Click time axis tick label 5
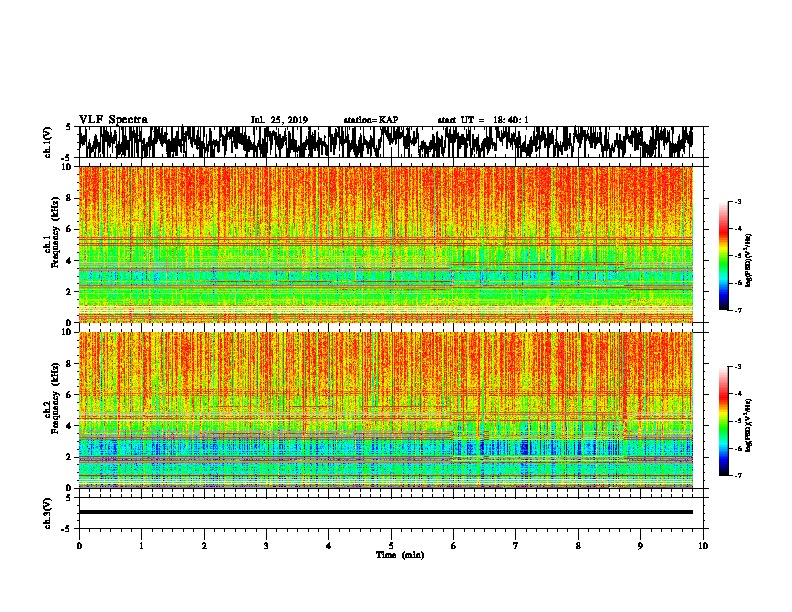792x612 pixels. [391, 546]
